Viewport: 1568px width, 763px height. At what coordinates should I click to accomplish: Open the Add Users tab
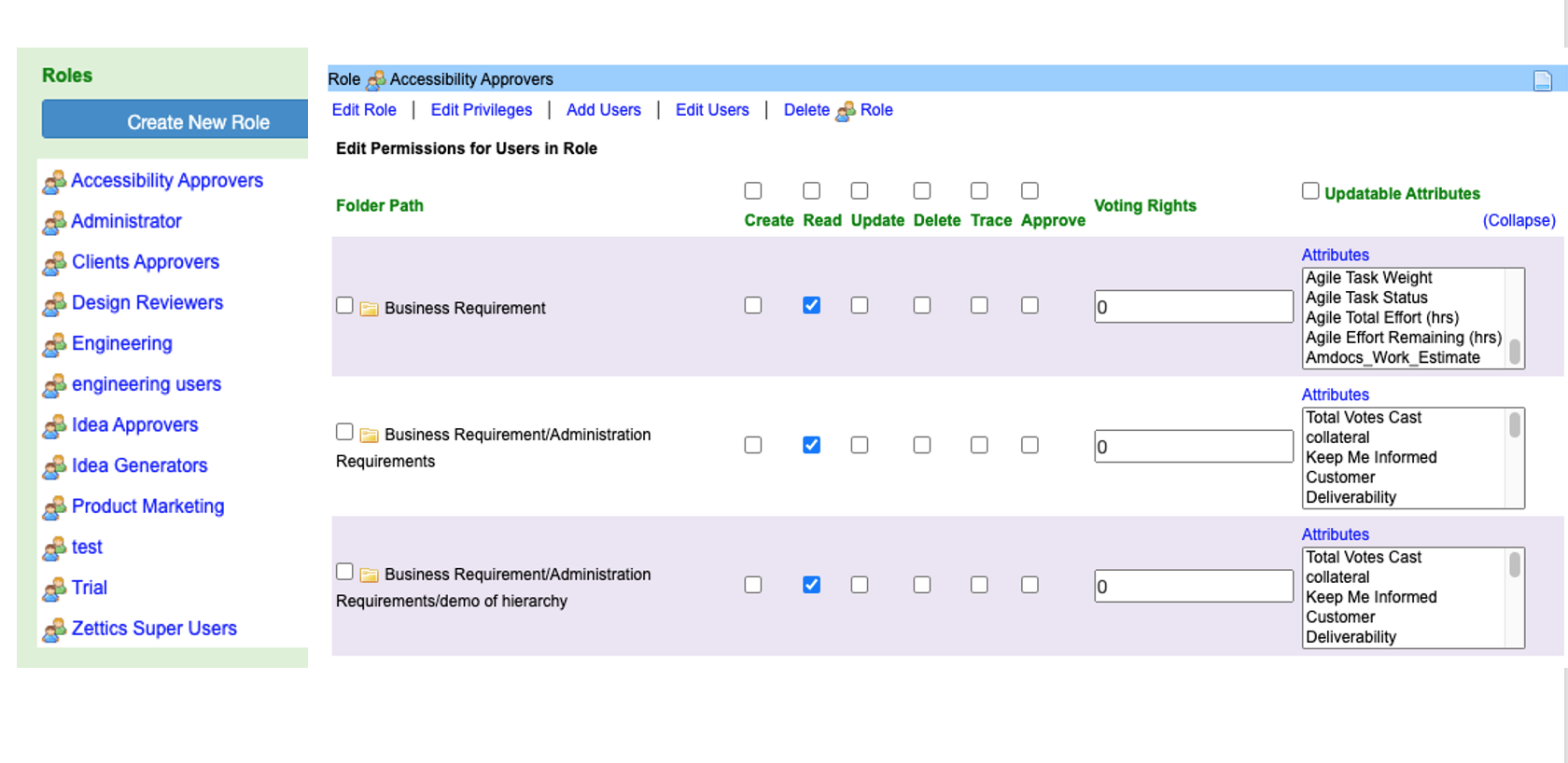[604, 110]
